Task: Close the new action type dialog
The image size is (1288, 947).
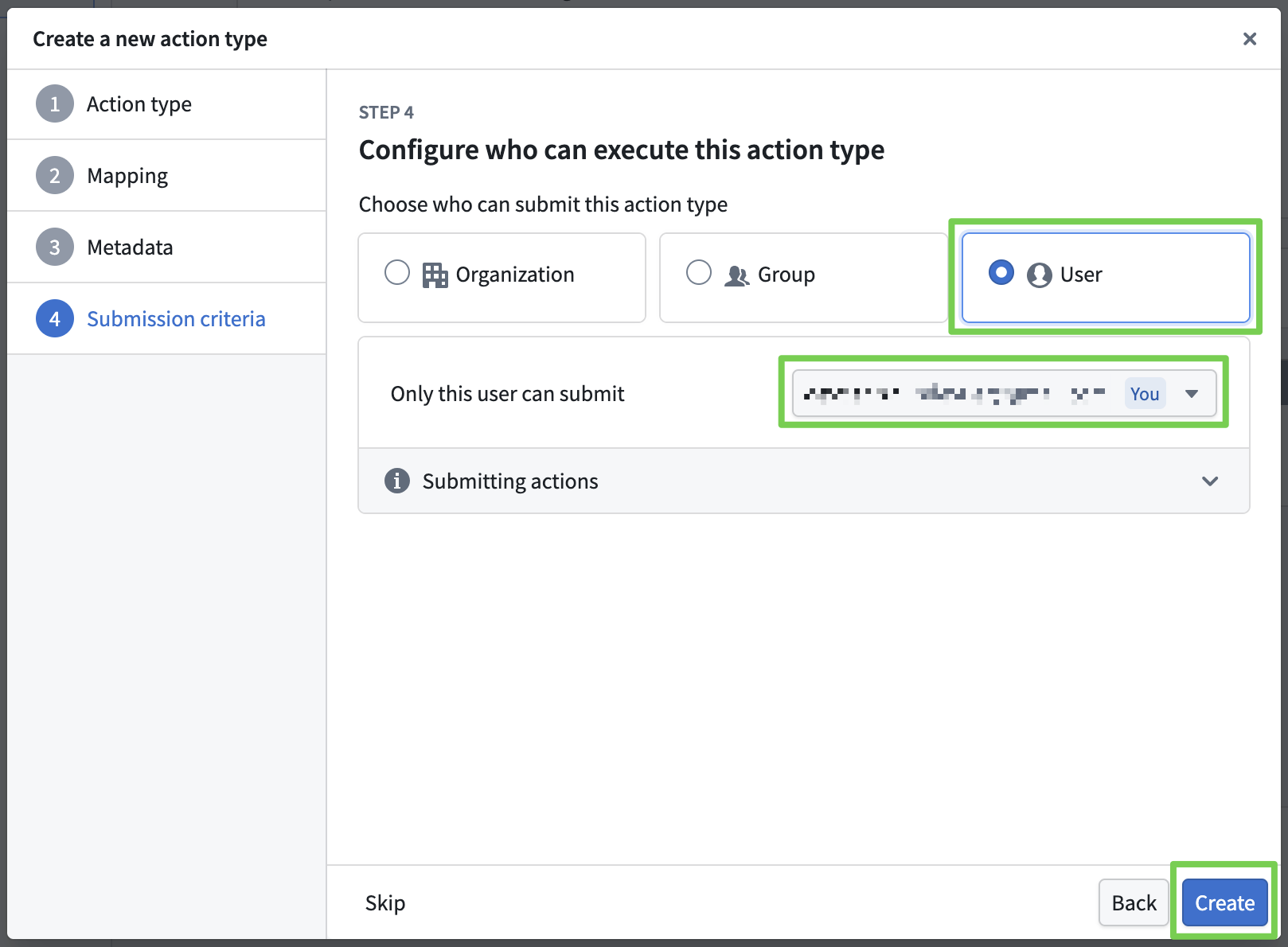Action: (1249, 39)
